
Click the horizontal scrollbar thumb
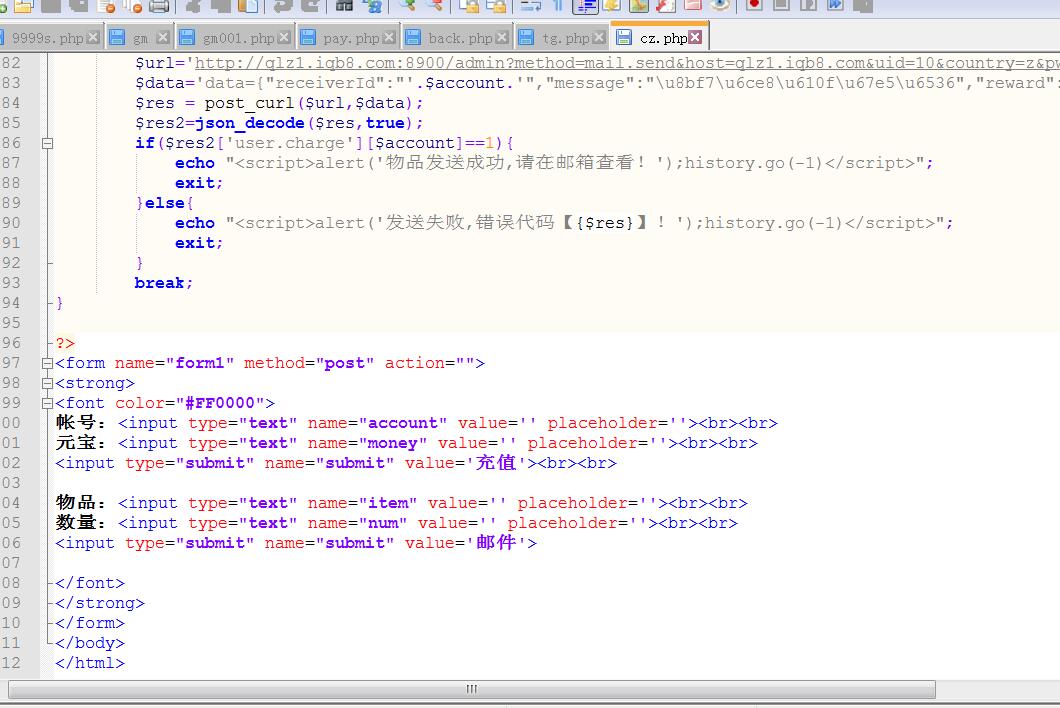pos(472,689)
